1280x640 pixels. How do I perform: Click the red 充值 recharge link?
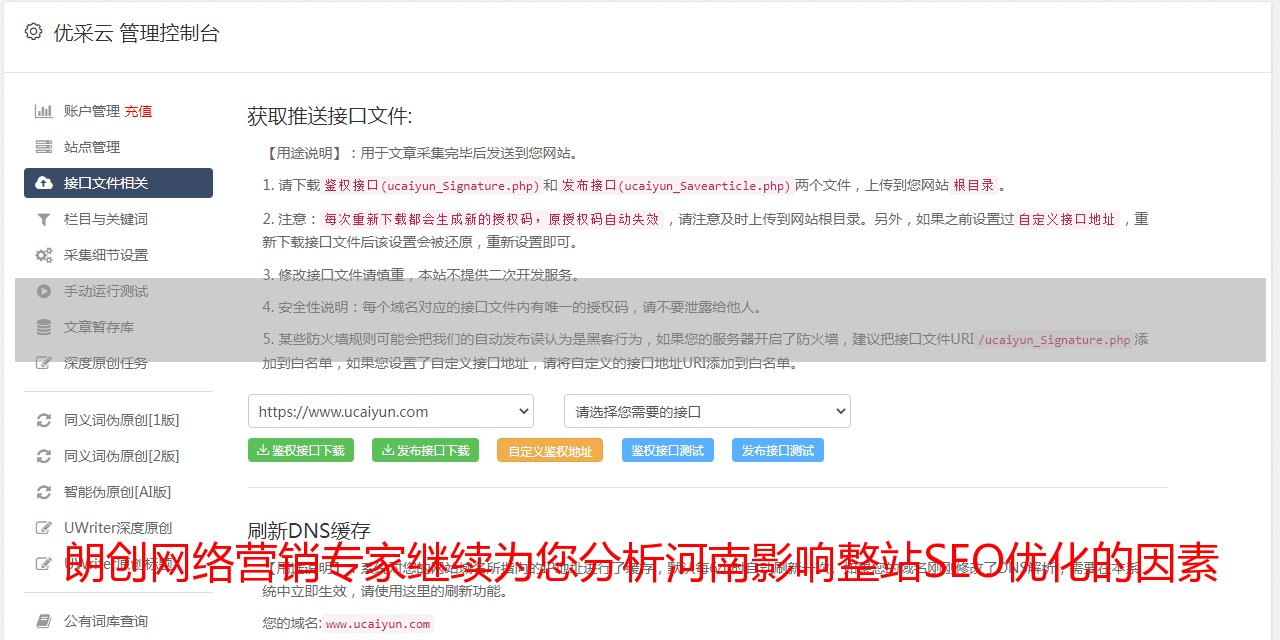point(138,111)
